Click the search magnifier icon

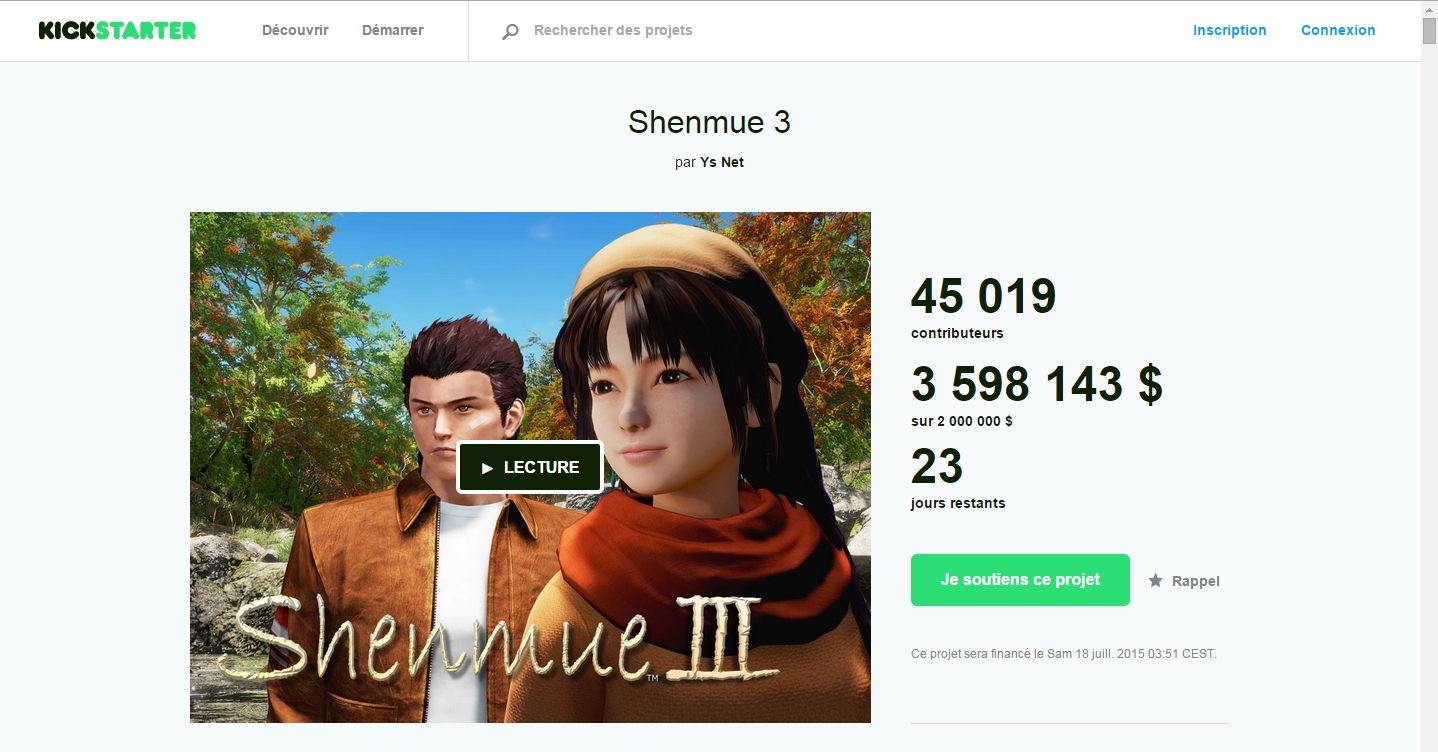pyautogui.click(x=510, y=31)
